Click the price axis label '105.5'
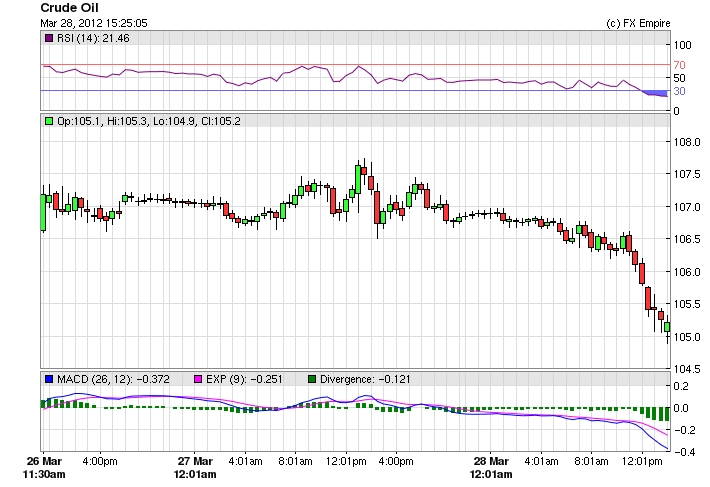 point(687,304)
